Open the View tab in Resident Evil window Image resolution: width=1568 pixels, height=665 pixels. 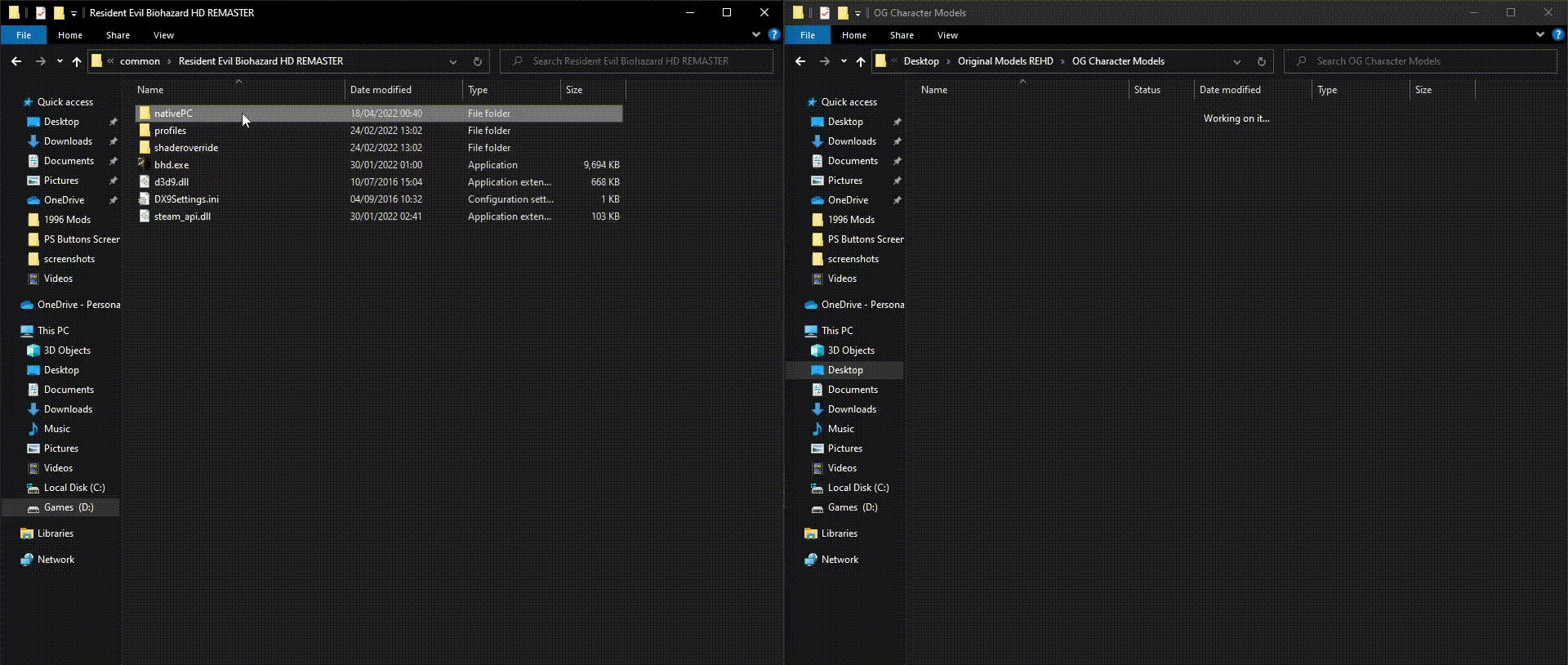pyautogui.click(x=163, y=35)
